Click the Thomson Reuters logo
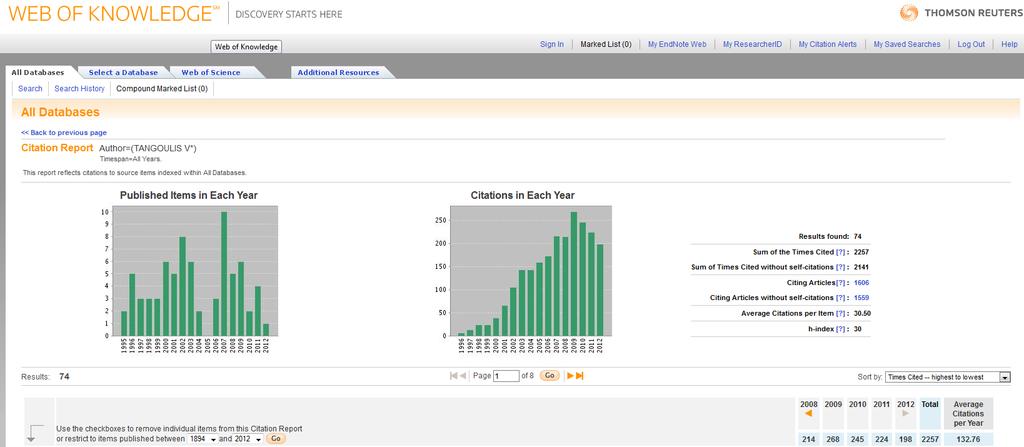This screenshot has height=447, width=1024. pyautogui.click(x=960, y=13)
